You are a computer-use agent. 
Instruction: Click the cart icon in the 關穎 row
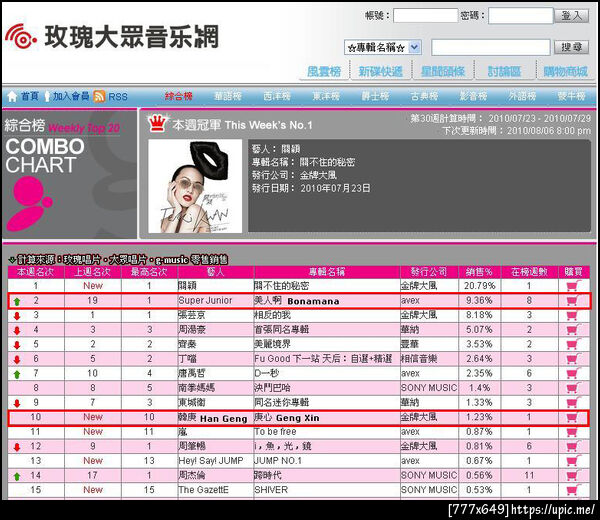[573, 285]
